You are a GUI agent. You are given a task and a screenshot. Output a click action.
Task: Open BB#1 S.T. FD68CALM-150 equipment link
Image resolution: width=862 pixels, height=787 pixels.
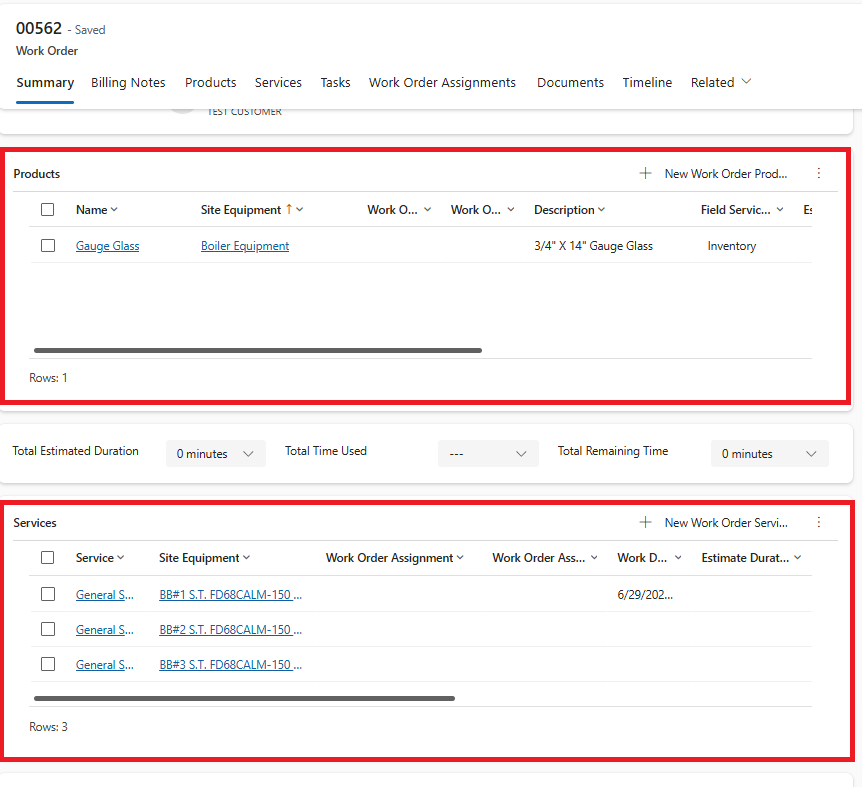coord(230,595)
